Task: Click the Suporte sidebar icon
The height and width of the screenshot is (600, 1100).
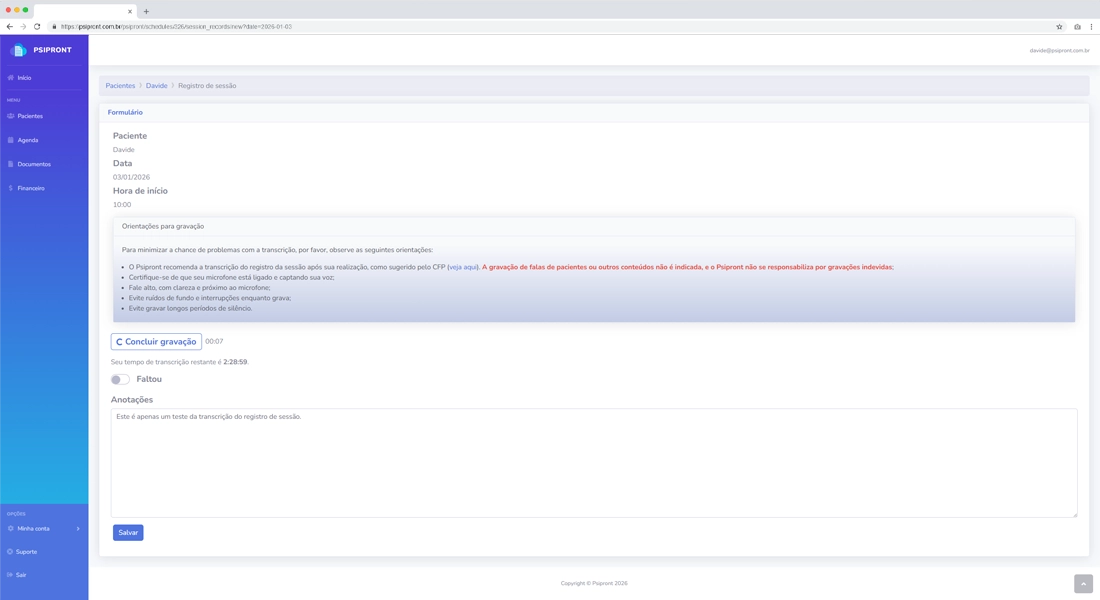Action: coord(11,552)
